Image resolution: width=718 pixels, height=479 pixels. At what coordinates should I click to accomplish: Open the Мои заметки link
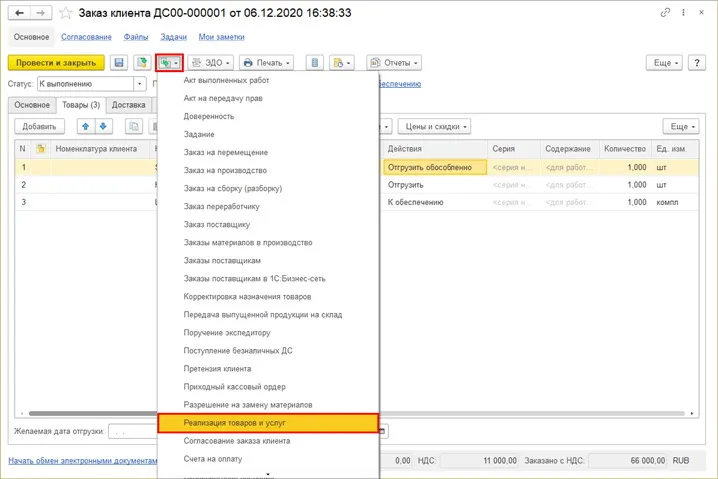220,36
